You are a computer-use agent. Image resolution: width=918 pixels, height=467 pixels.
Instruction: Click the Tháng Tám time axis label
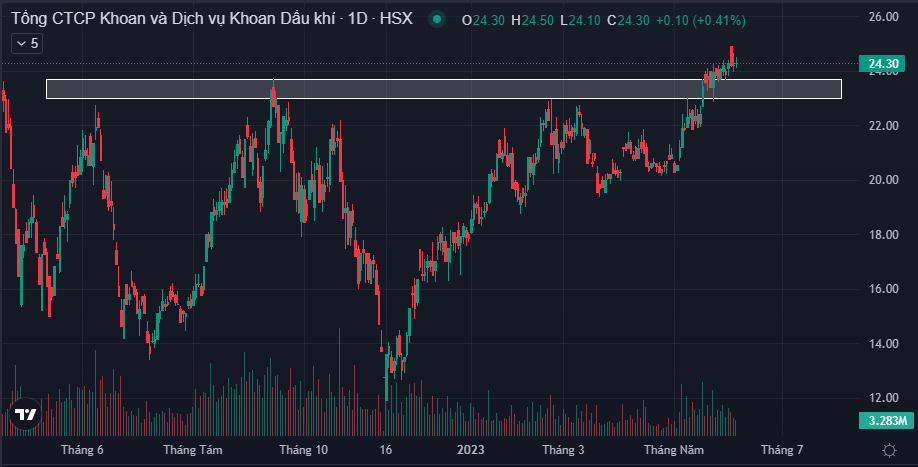pyautogui.click(x=193, y=450)
